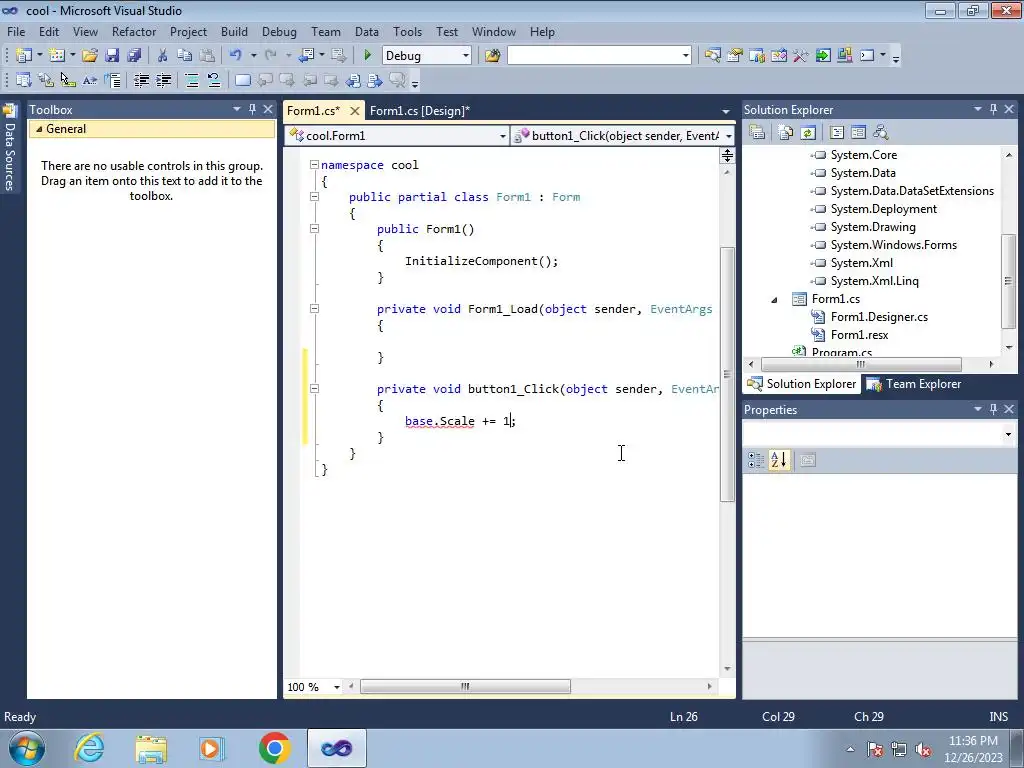
Task: Click View Class Diagram icon
Action: click(x=880, y=133)
